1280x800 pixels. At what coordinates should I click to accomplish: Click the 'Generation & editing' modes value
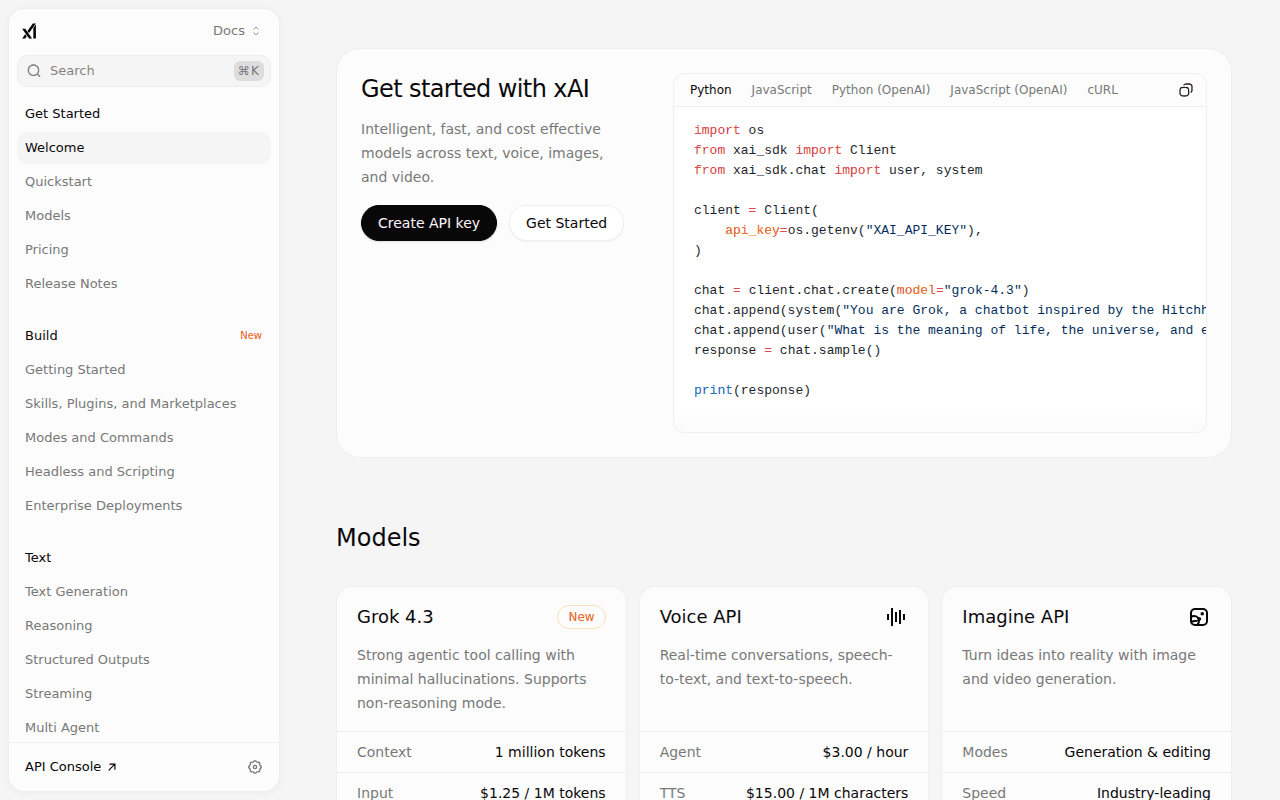click(x=1138, y=752)
